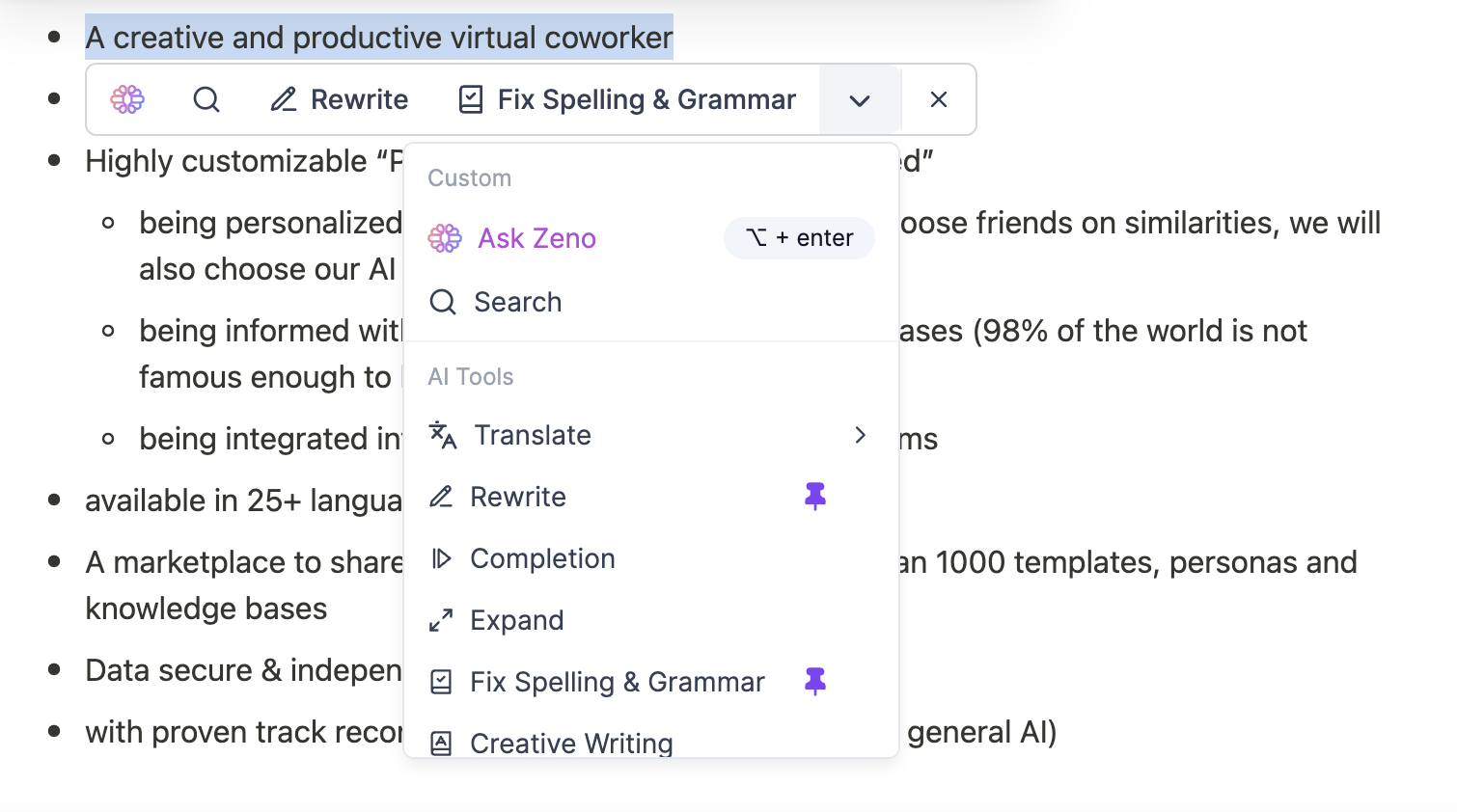Click the text 'with proven track' bullet
This screenshot has height=812, width=1457.
[205, 732]
